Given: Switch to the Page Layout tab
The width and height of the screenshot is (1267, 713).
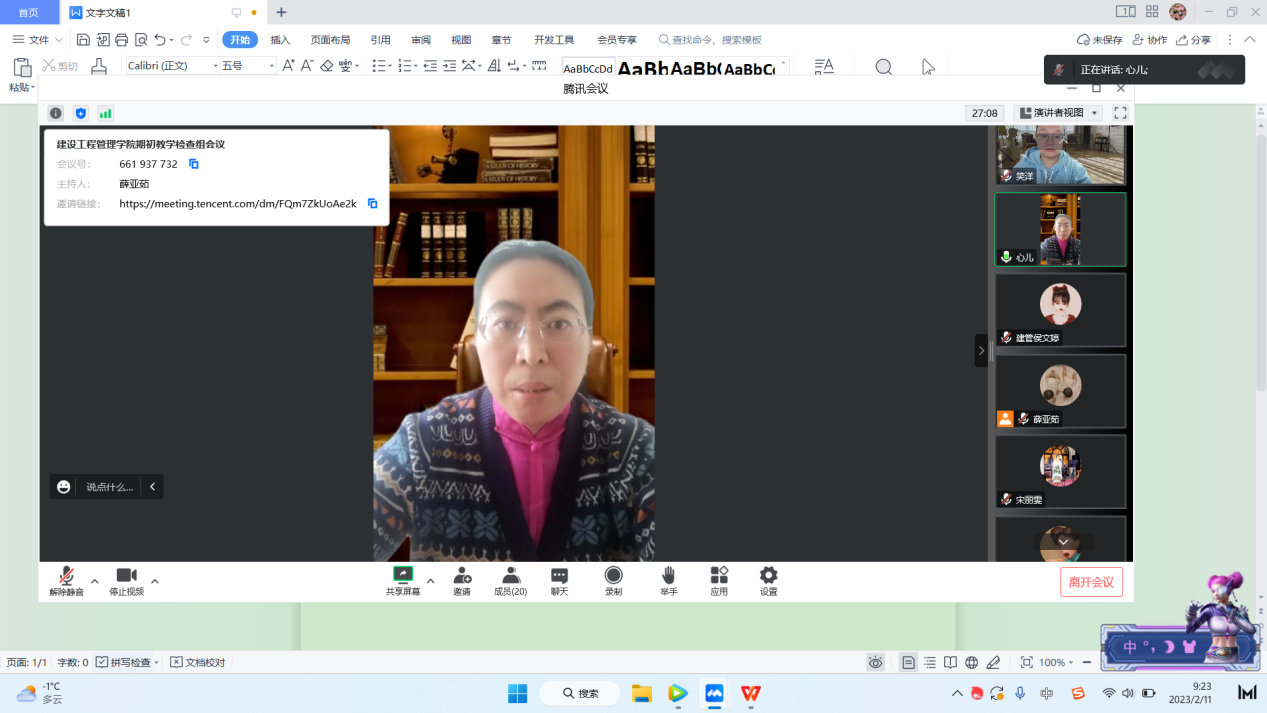Looking at the screenshot, I should 330,40.
